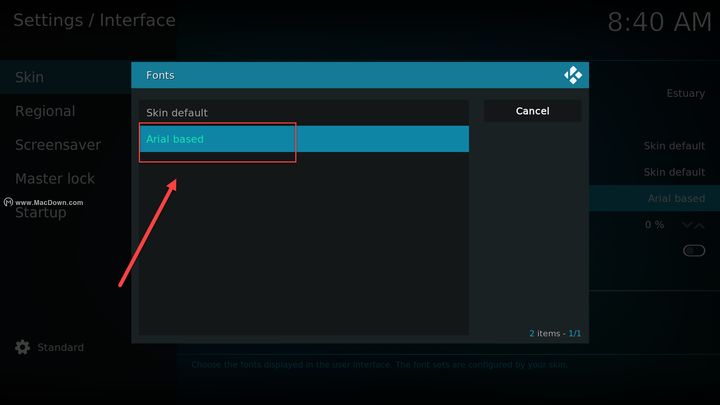Open the Skin settings category
720x405 pixels.
point(66,77)
